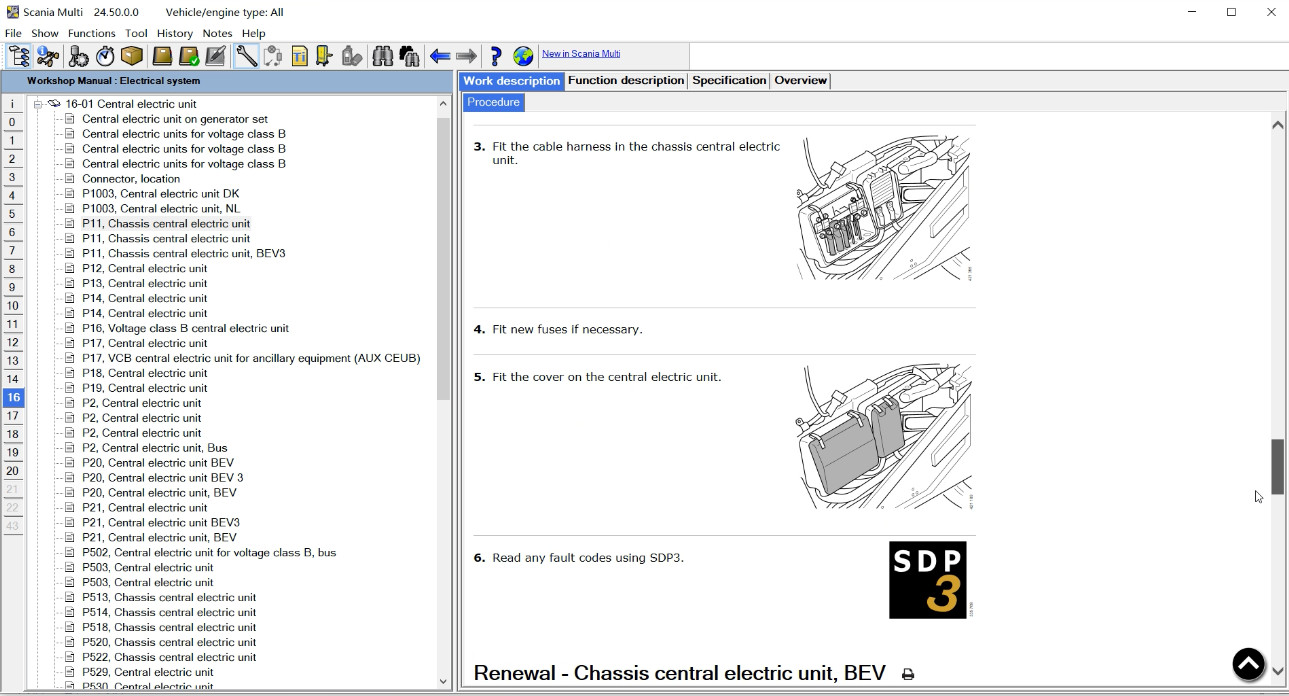Select the Work description tab
The image size is (1289, 696).
coord(512,81)
